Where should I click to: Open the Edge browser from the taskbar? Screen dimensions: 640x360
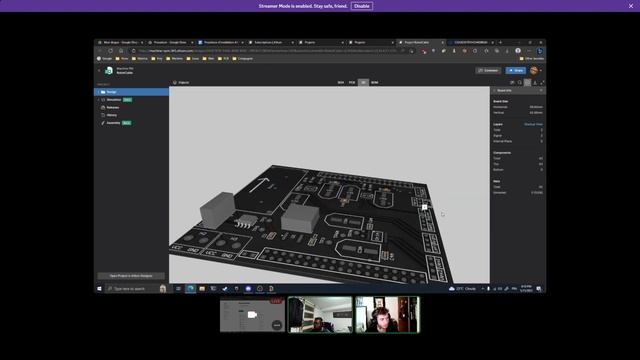[x=190, y=289]
